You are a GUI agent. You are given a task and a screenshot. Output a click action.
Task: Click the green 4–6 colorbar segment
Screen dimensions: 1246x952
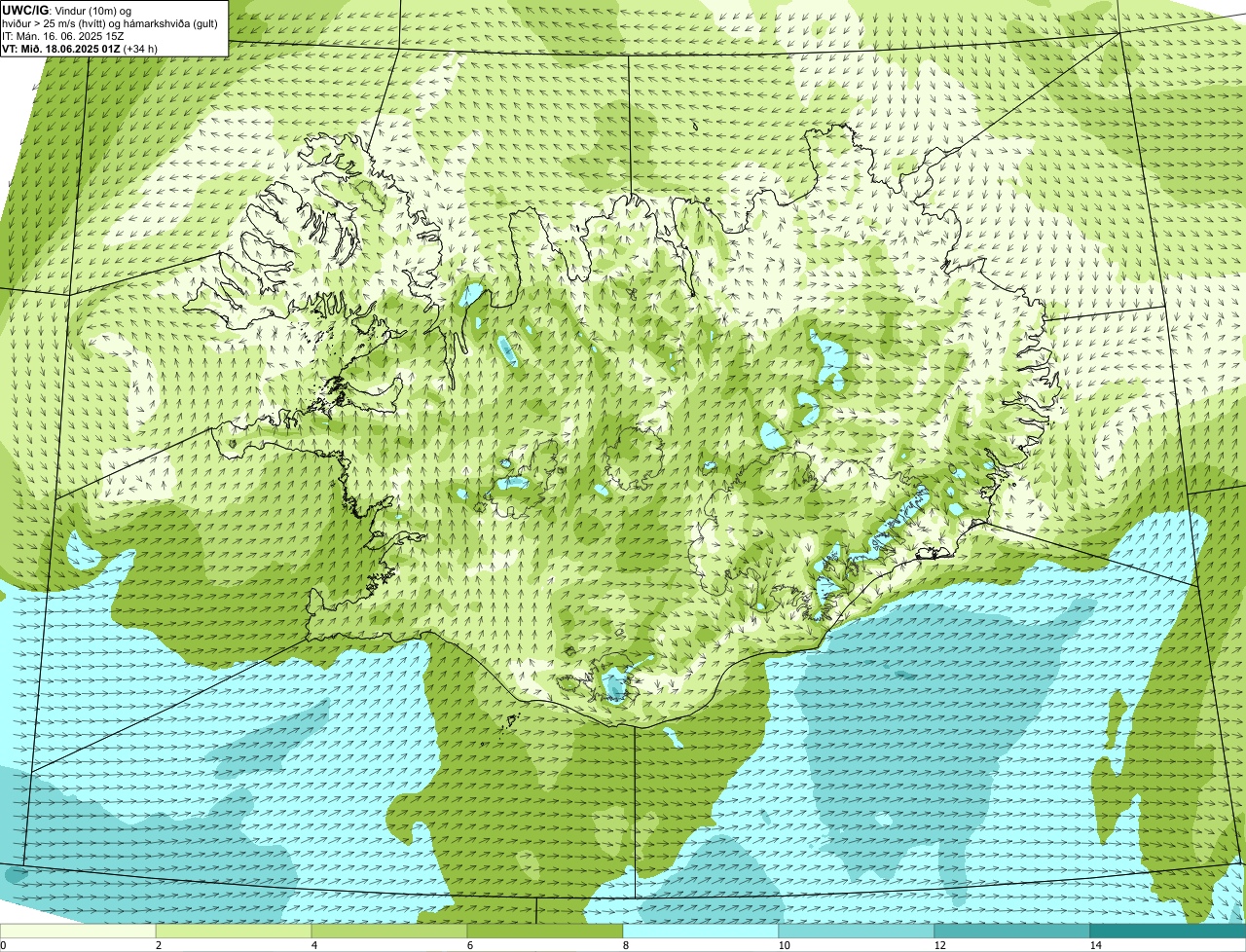click(x=389, y=931)
